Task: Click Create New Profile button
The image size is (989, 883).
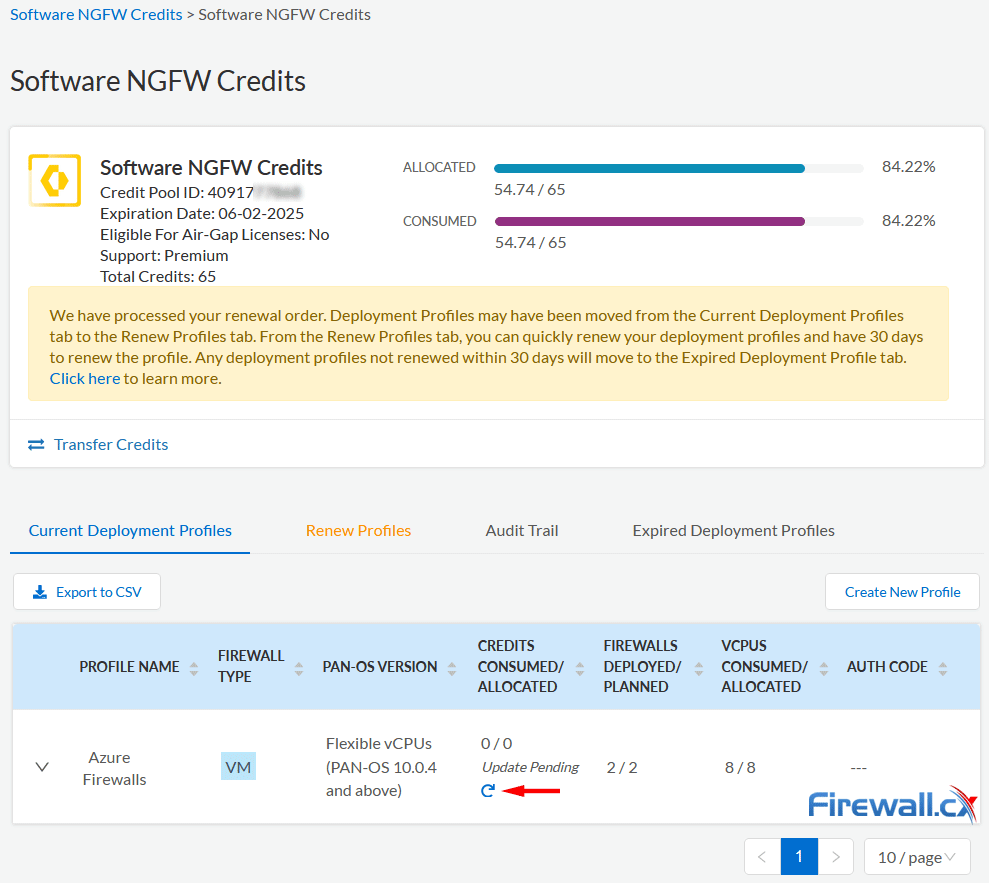Action: coord(902,592)
